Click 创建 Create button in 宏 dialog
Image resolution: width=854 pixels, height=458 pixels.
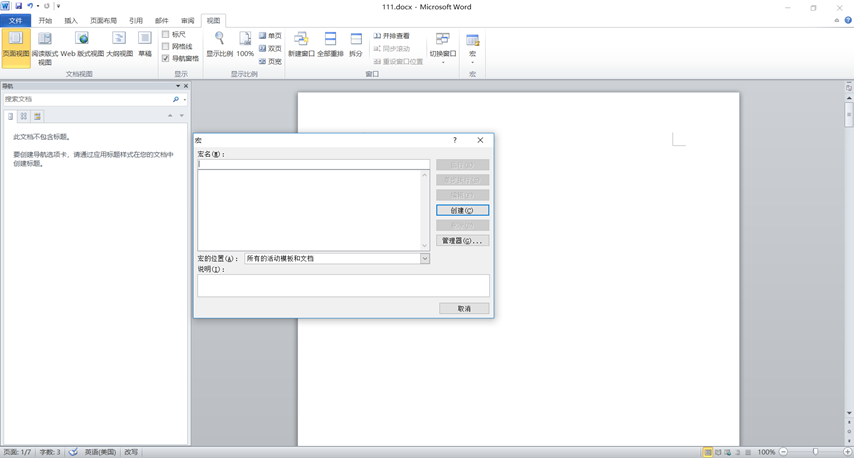tap(462, 210)
